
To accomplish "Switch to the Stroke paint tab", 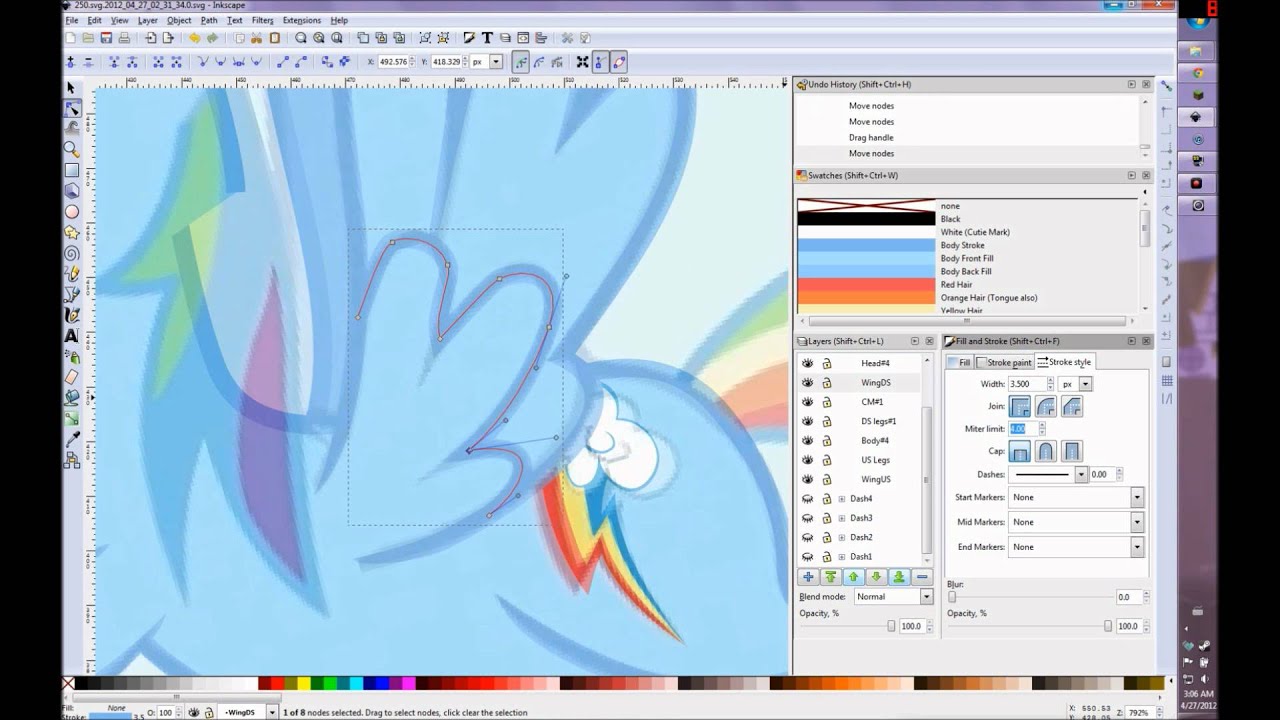I will pyautogui.click(x=1004, y=362).
